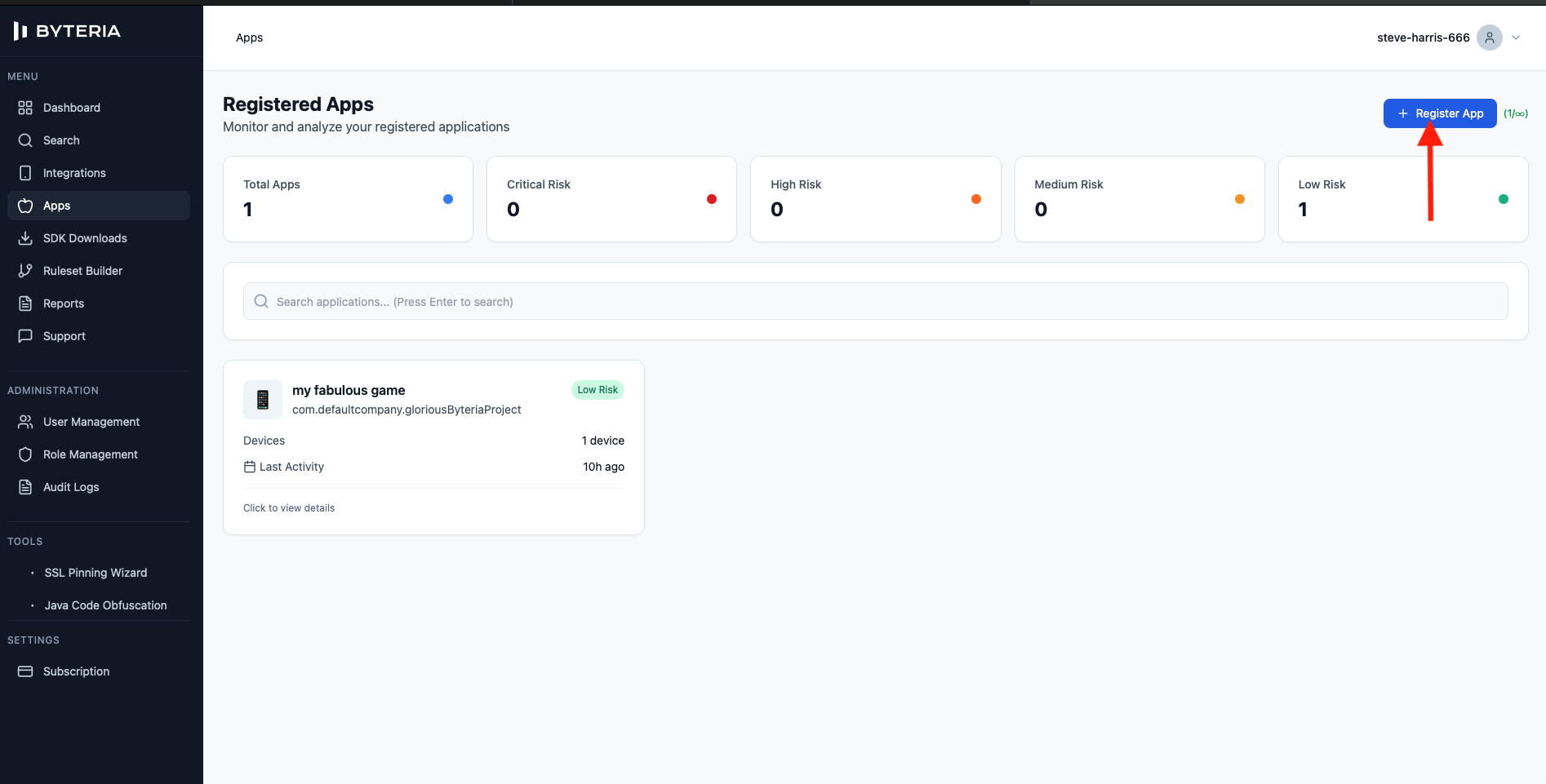Click the Register App button
The width and height of the screenshot is (1546, 784).
(x=1440, y=113)
